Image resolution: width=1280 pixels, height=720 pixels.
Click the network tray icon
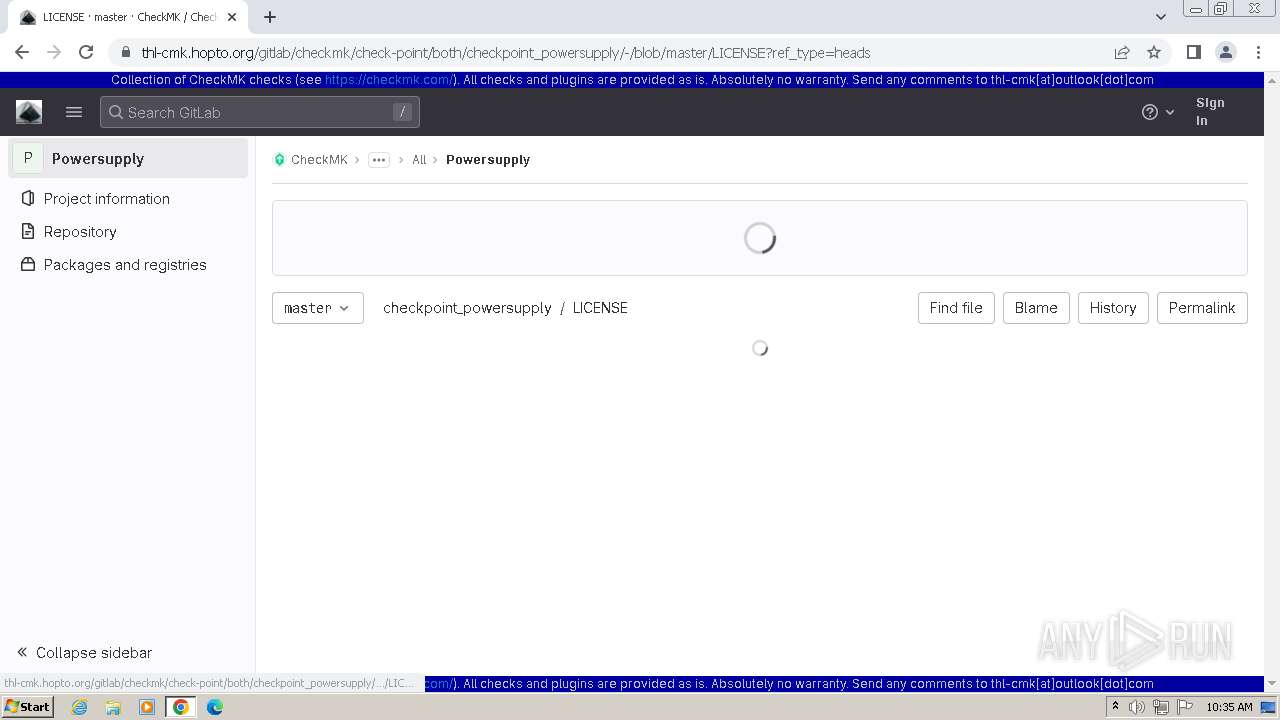(x=1161, y=707)
